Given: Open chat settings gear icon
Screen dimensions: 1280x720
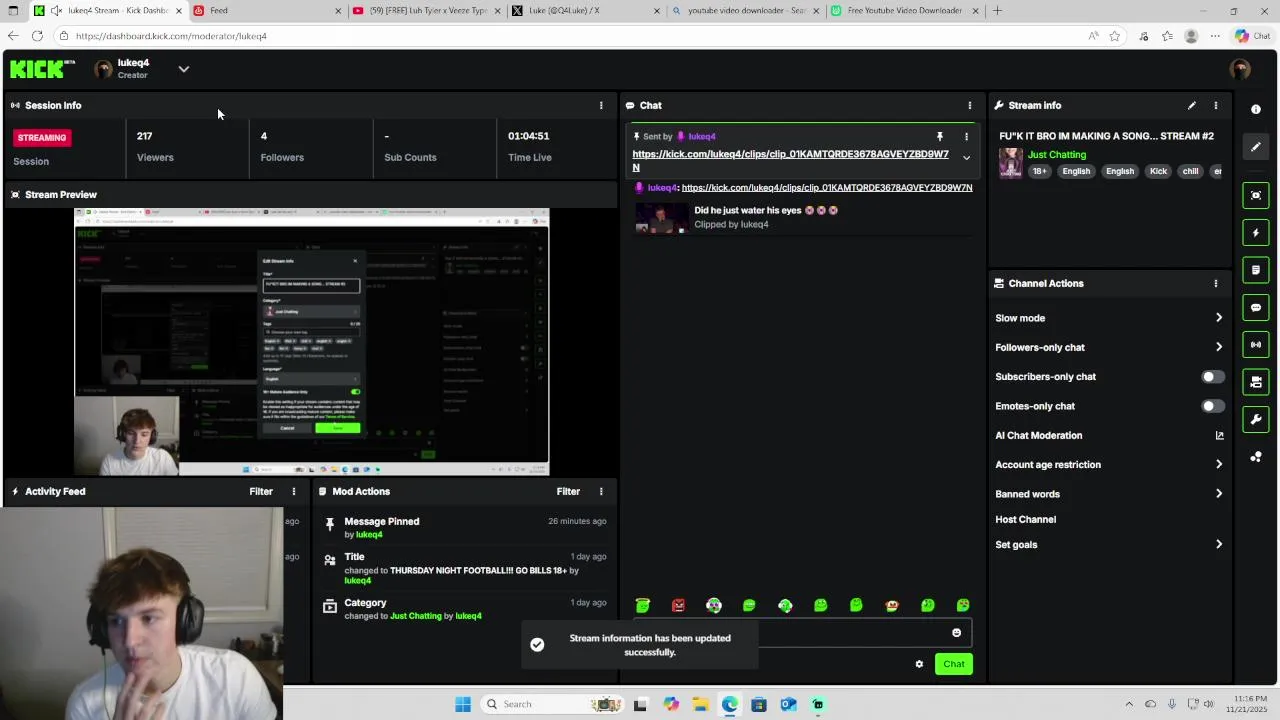Looking at the screenshot, I should pyautogui.click(x=919, y=664).
